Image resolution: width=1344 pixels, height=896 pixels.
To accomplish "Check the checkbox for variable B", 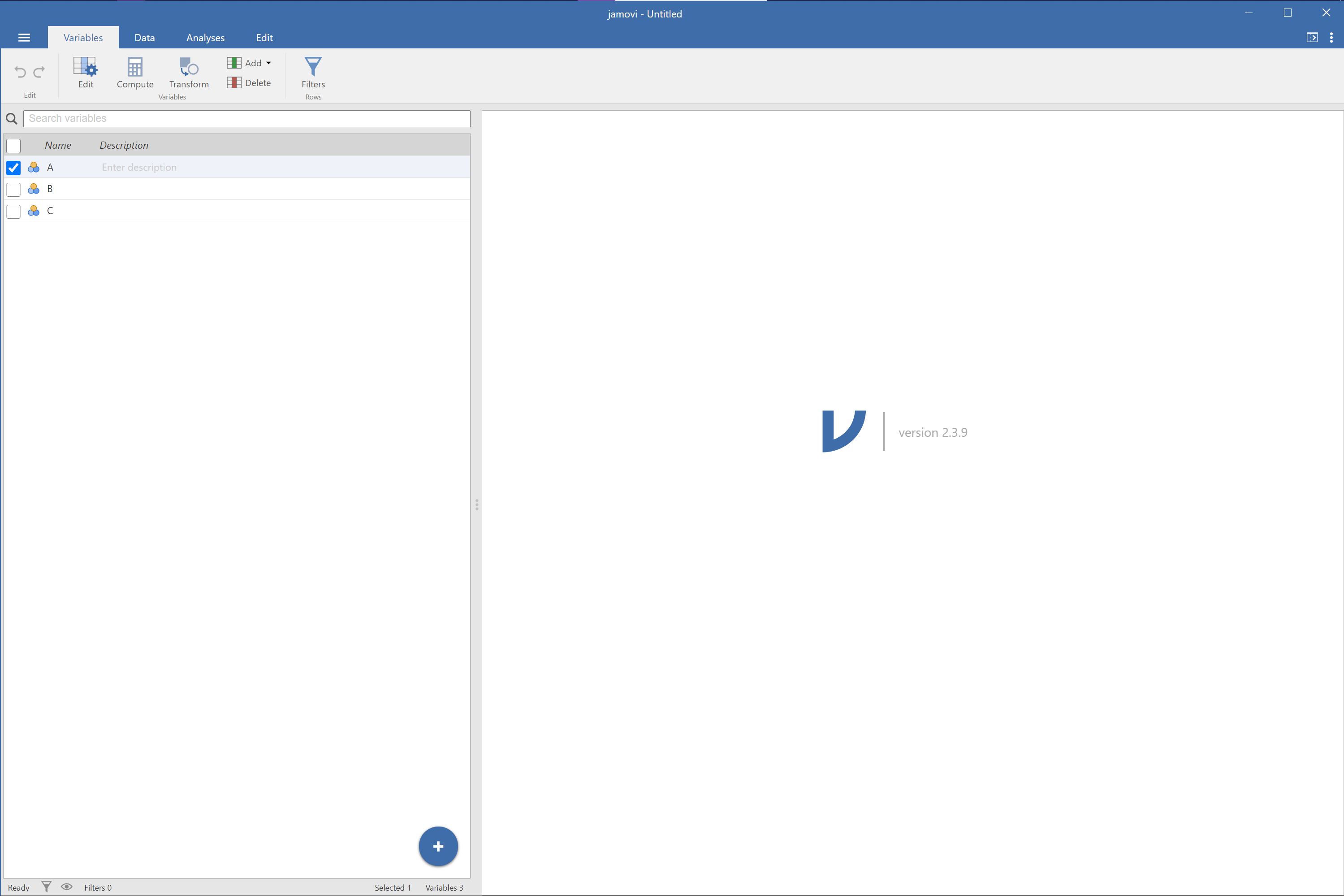I will coord(14,189).
